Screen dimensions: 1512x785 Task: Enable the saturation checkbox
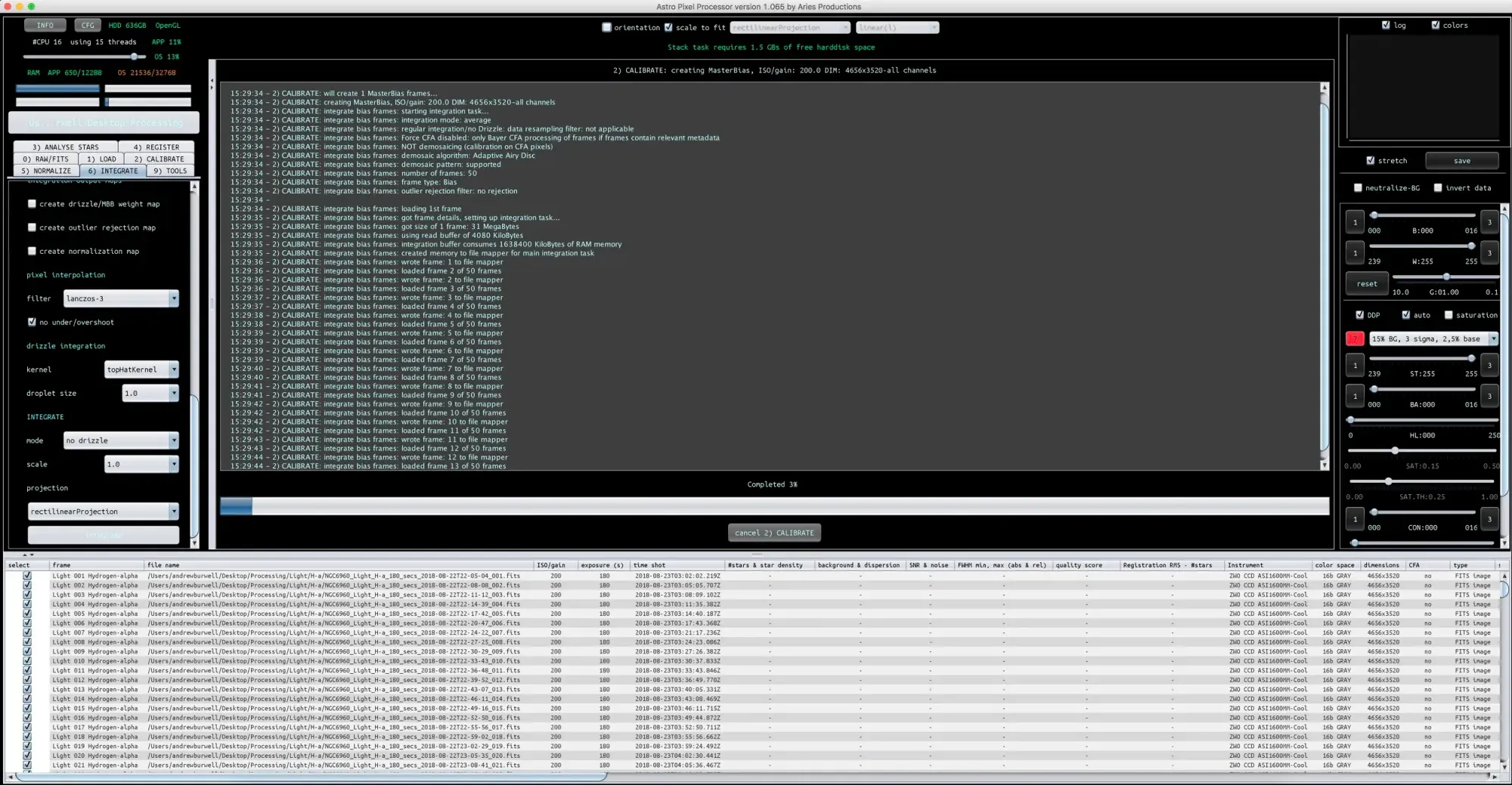(1448, 315)
